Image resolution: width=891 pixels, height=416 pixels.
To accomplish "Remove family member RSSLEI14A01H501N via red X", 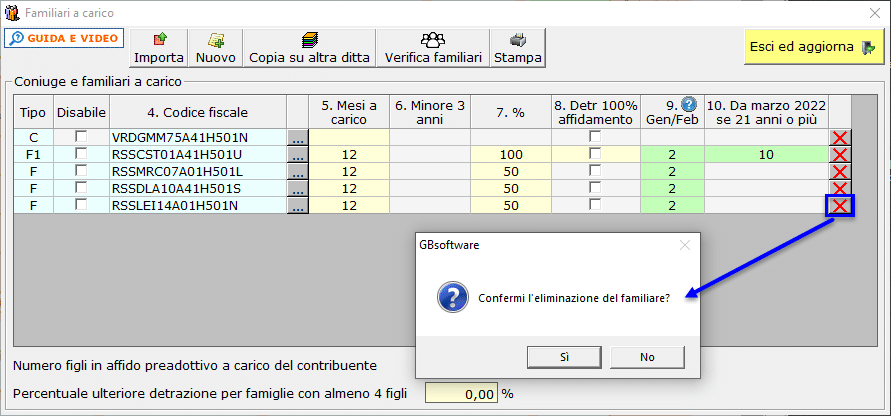I will [840, 206].
